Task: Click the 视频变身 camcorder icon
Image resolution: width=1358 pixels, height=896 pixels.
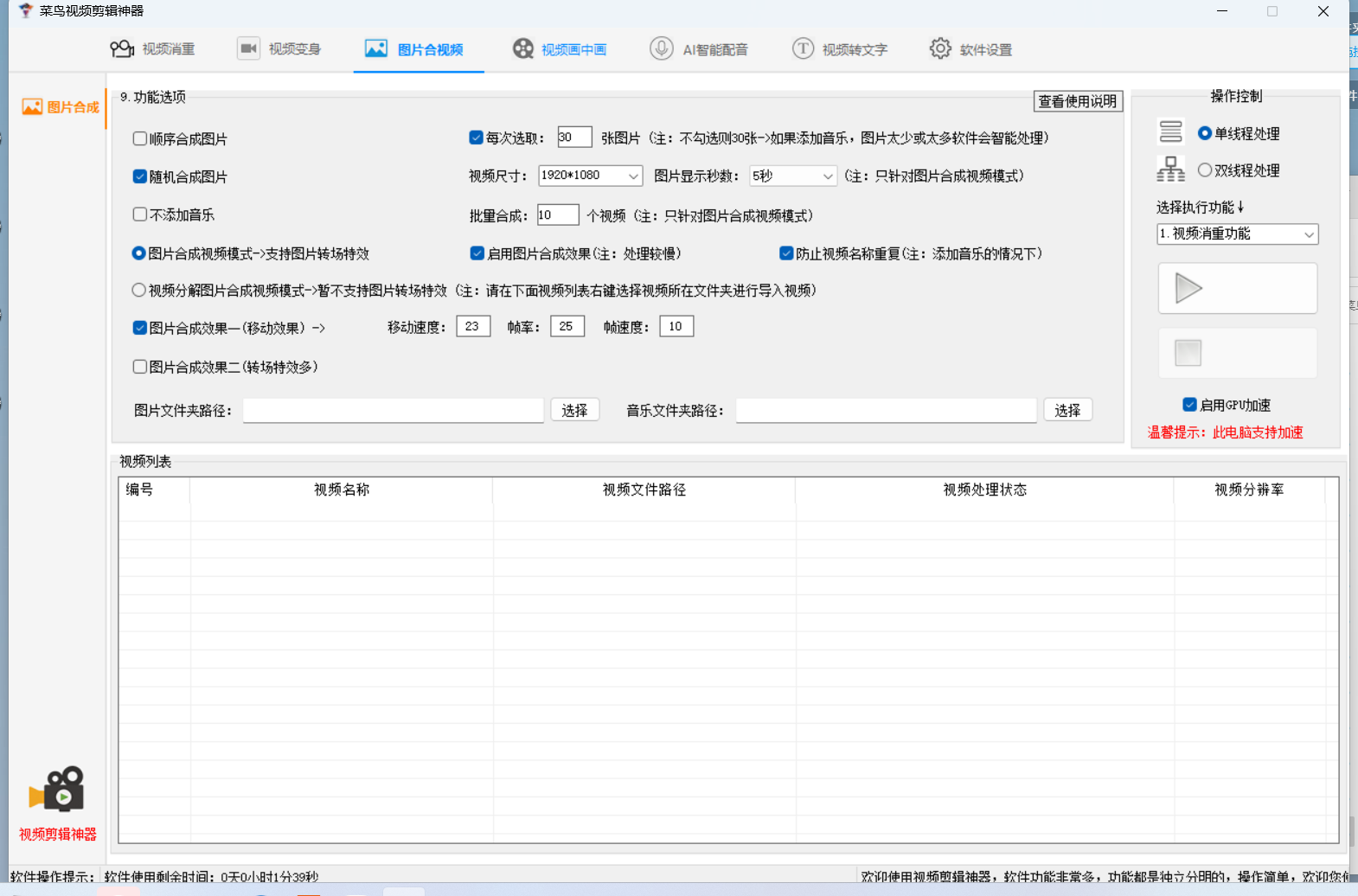Action: 248,49
